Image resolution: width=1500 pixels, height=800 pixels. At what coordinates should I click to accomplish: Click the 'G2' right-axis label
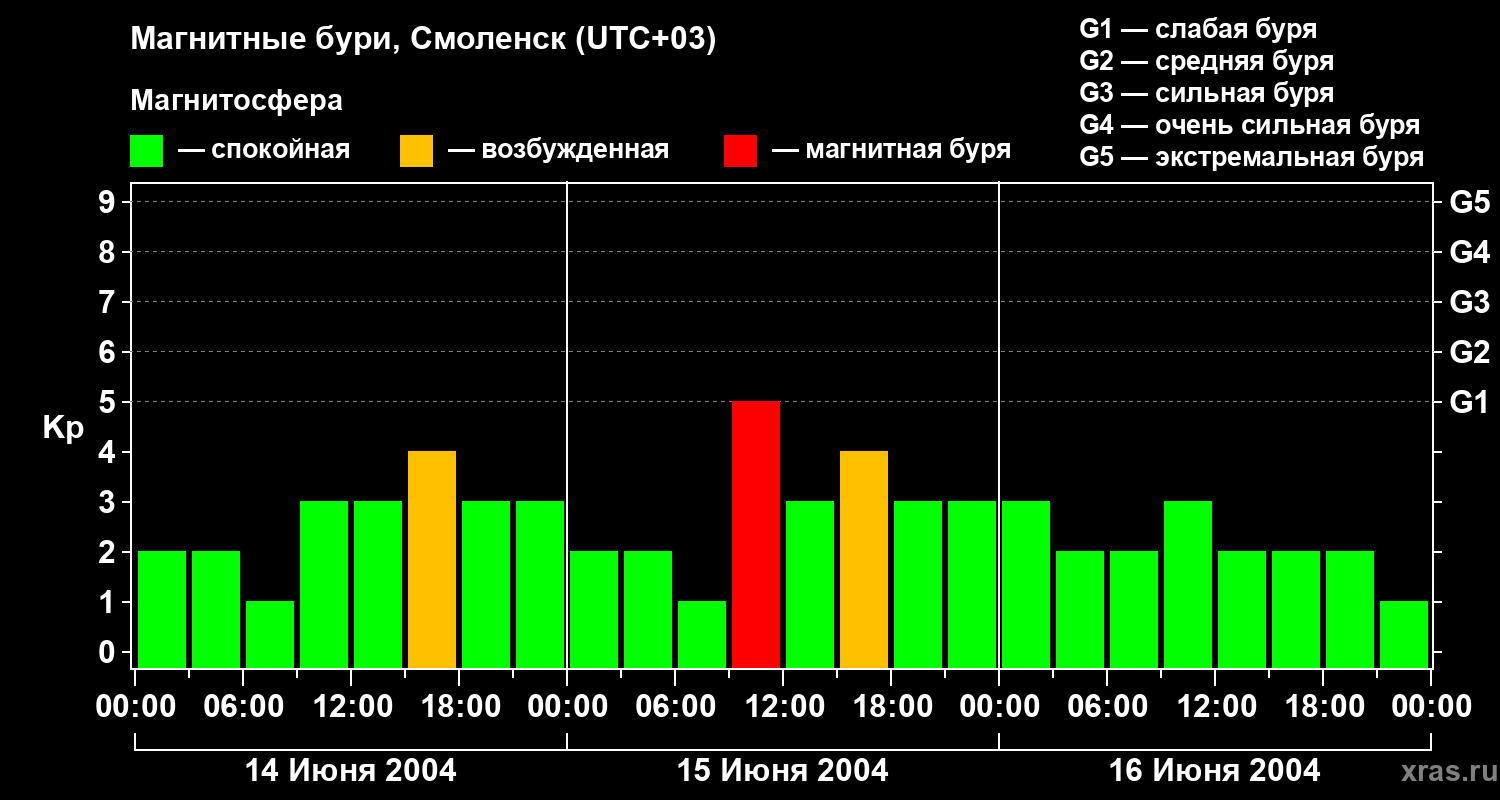(x=1469, y=352)
